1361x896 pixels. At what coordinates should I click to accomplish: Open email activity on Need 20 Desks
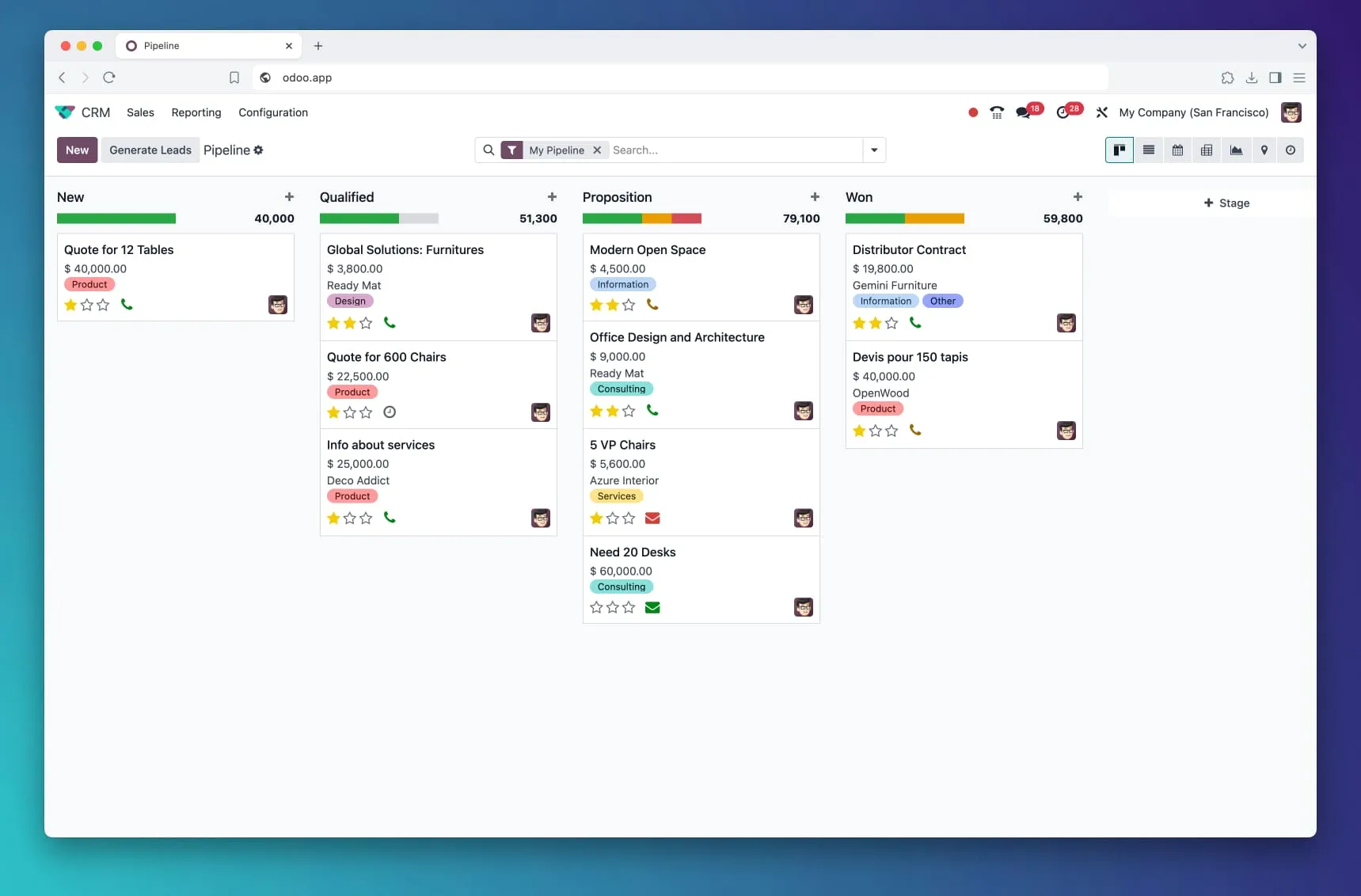coord(653,607)
